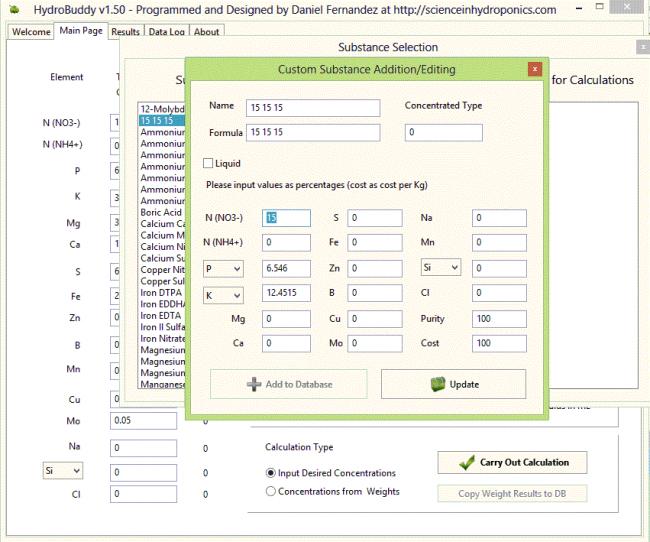
Task: Click the N (NH4+) field in dialog
Action: (286, 243)
